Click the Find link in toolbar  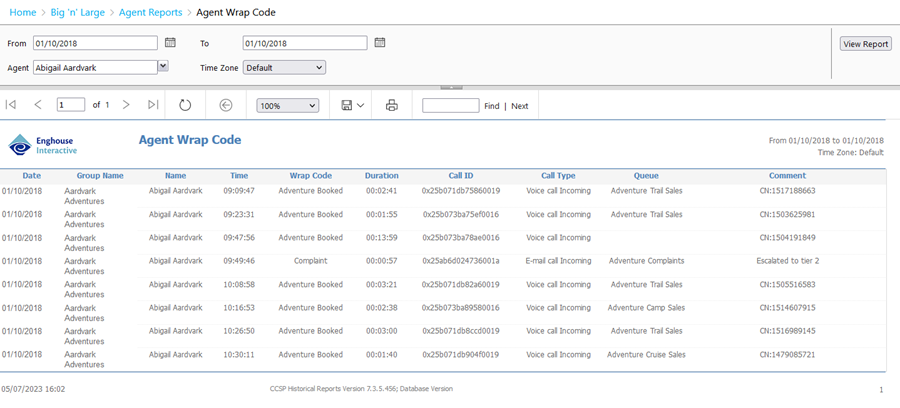[491, 106]
